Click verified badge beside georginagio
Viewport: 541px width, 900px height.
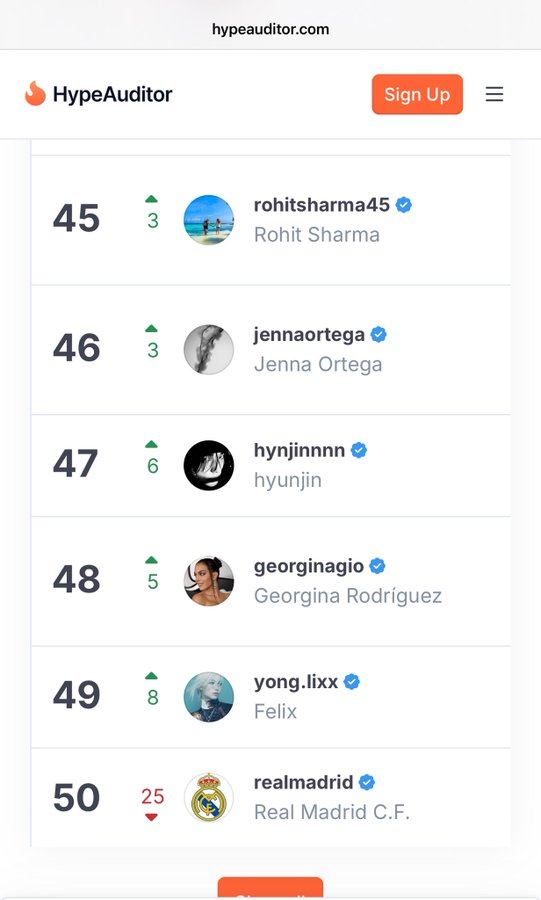pos(377,566)
